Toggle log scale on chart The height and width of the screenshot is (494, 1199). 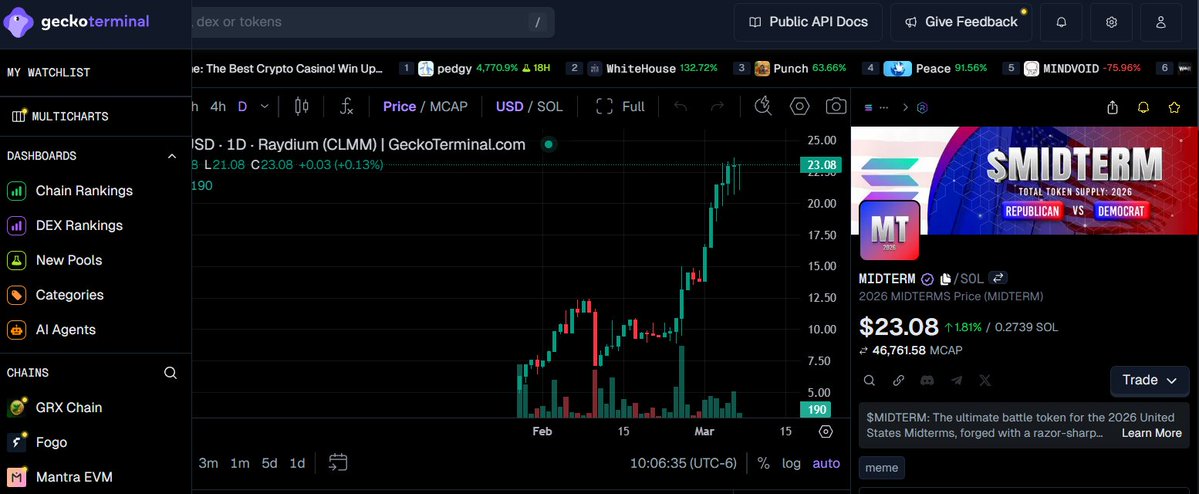tap(791, 463)
